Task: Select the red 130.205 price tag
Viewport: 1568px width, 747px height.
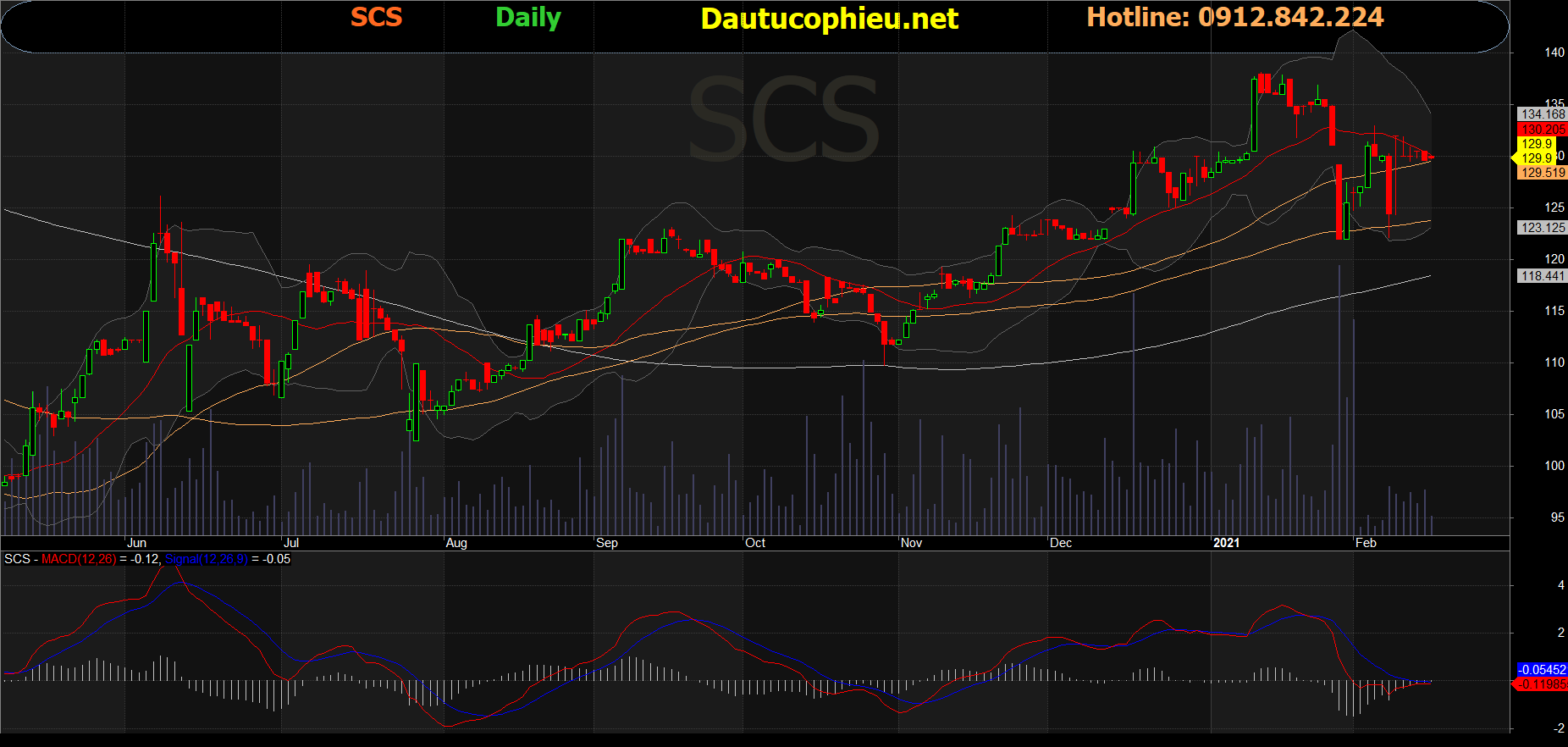Action: [1542, 130]
